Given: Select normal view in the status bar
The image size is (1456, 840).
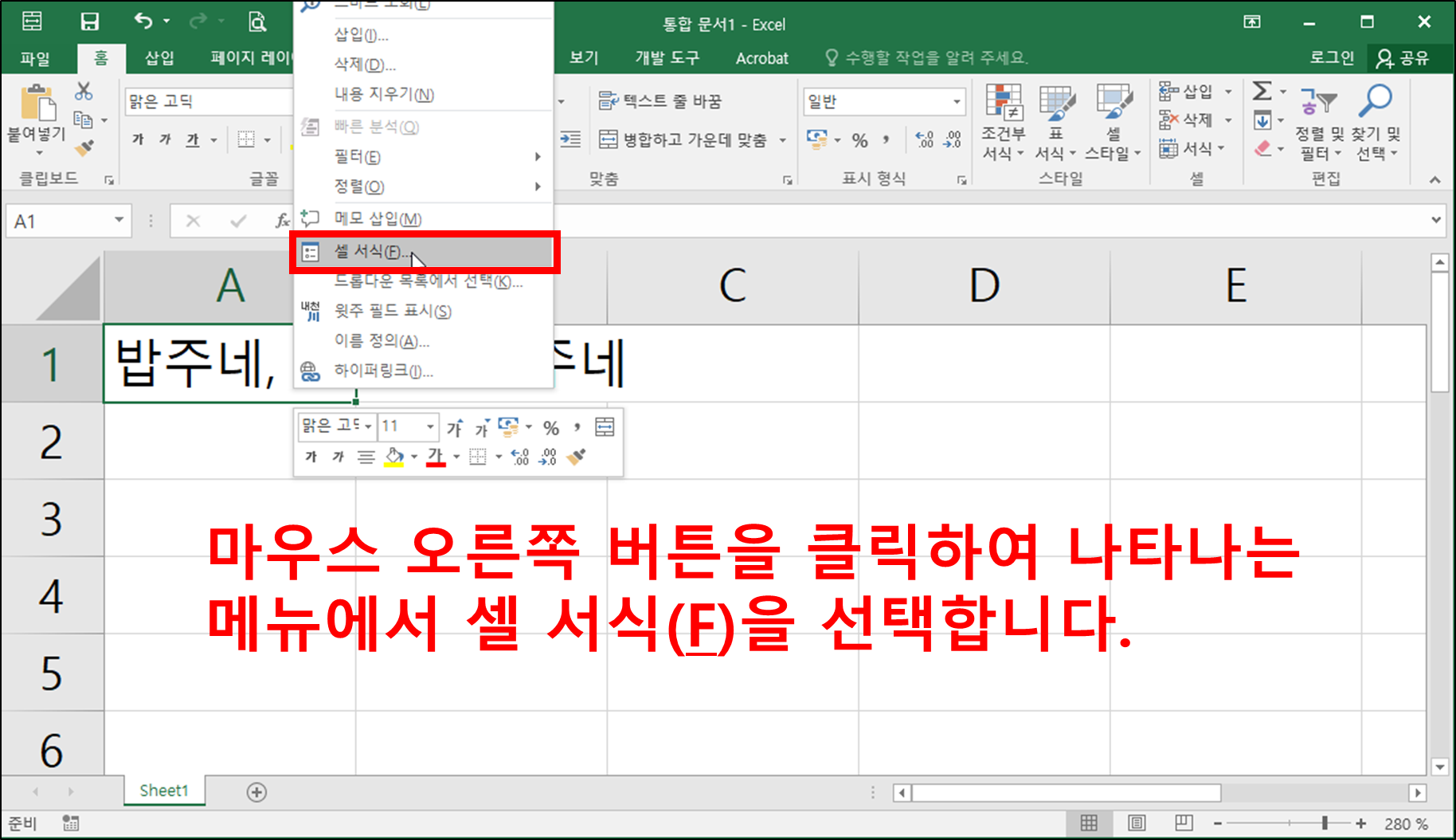Looking at the screenshot, I should [x=1089, y=823].
